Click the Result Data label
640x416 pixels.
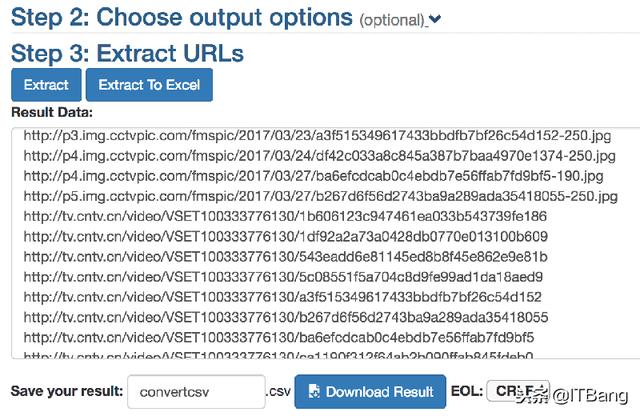click(x=51, y=112)
